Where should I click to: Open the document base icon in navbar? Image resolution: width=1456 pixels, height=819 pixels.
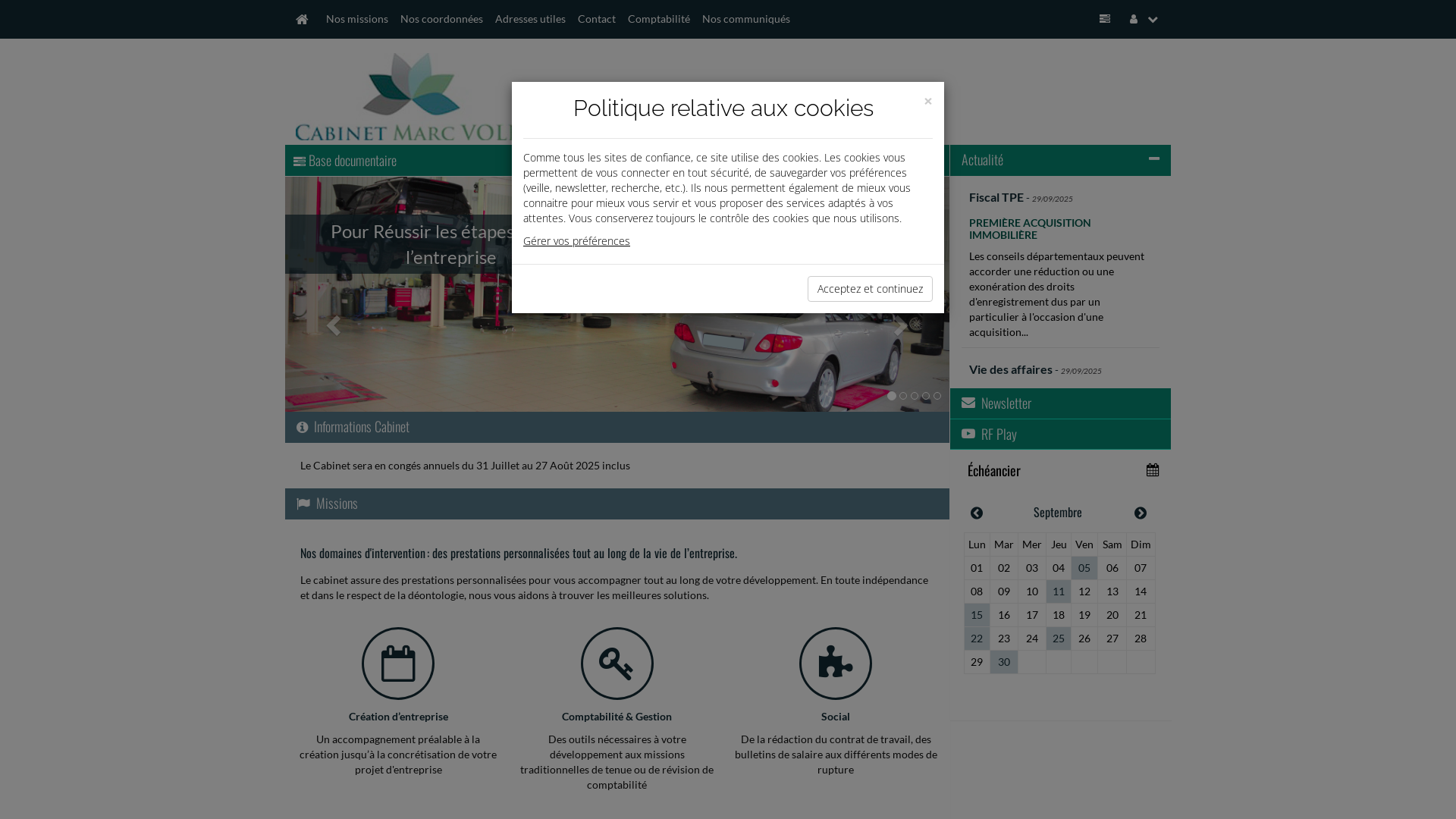point(1104,19)
